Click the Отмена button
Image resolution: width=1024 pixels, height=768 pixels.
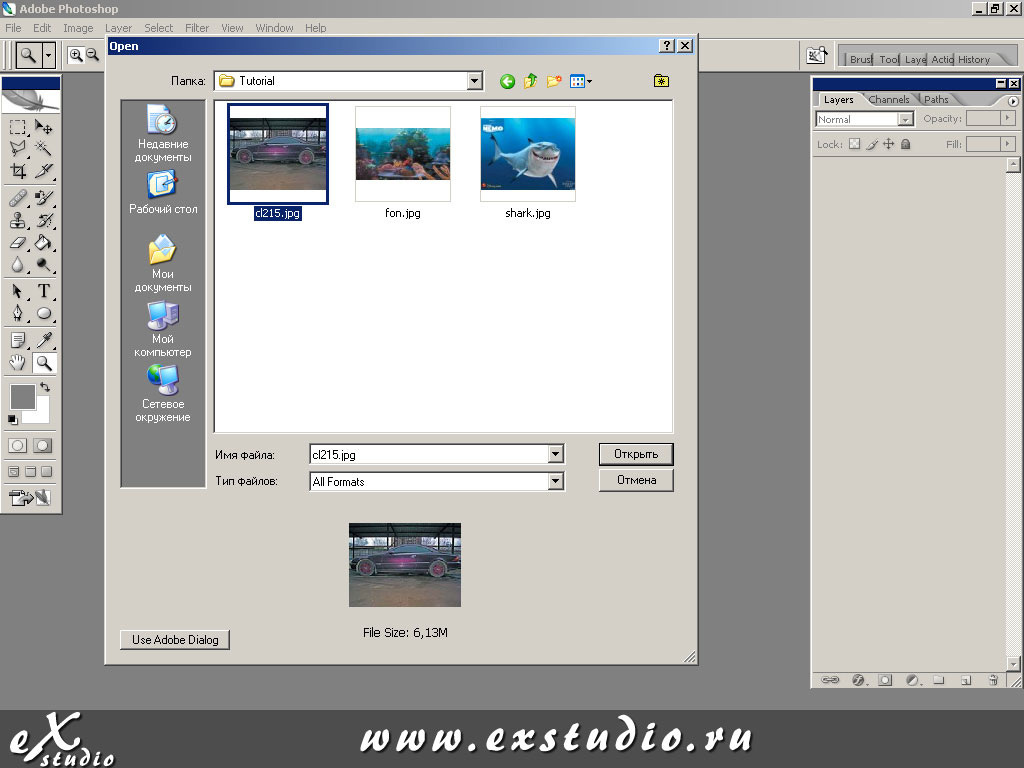click(x=636, y=480)
